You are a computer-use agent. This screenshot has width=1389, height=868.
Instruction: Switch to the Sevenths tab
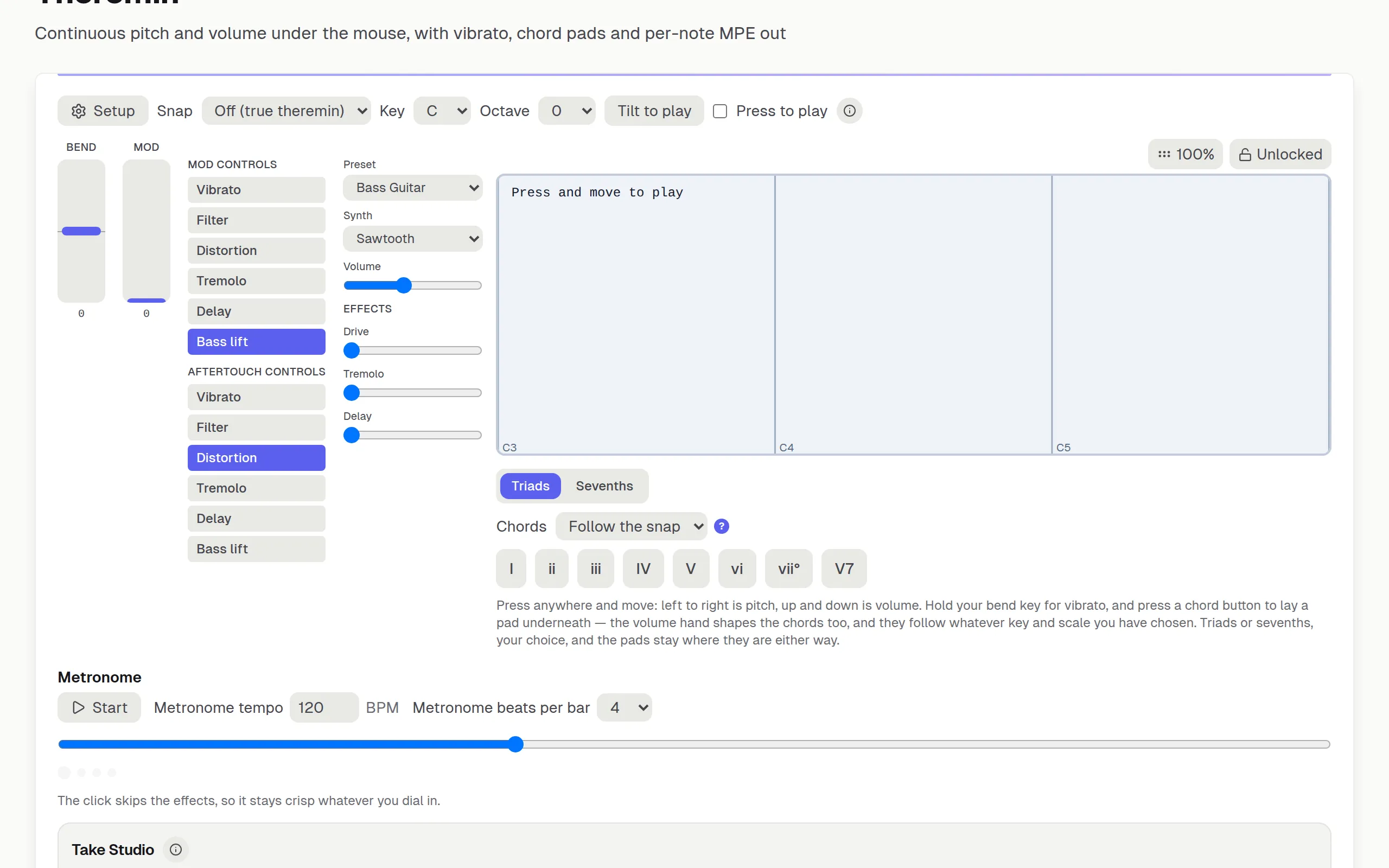[x=604, y=486]
